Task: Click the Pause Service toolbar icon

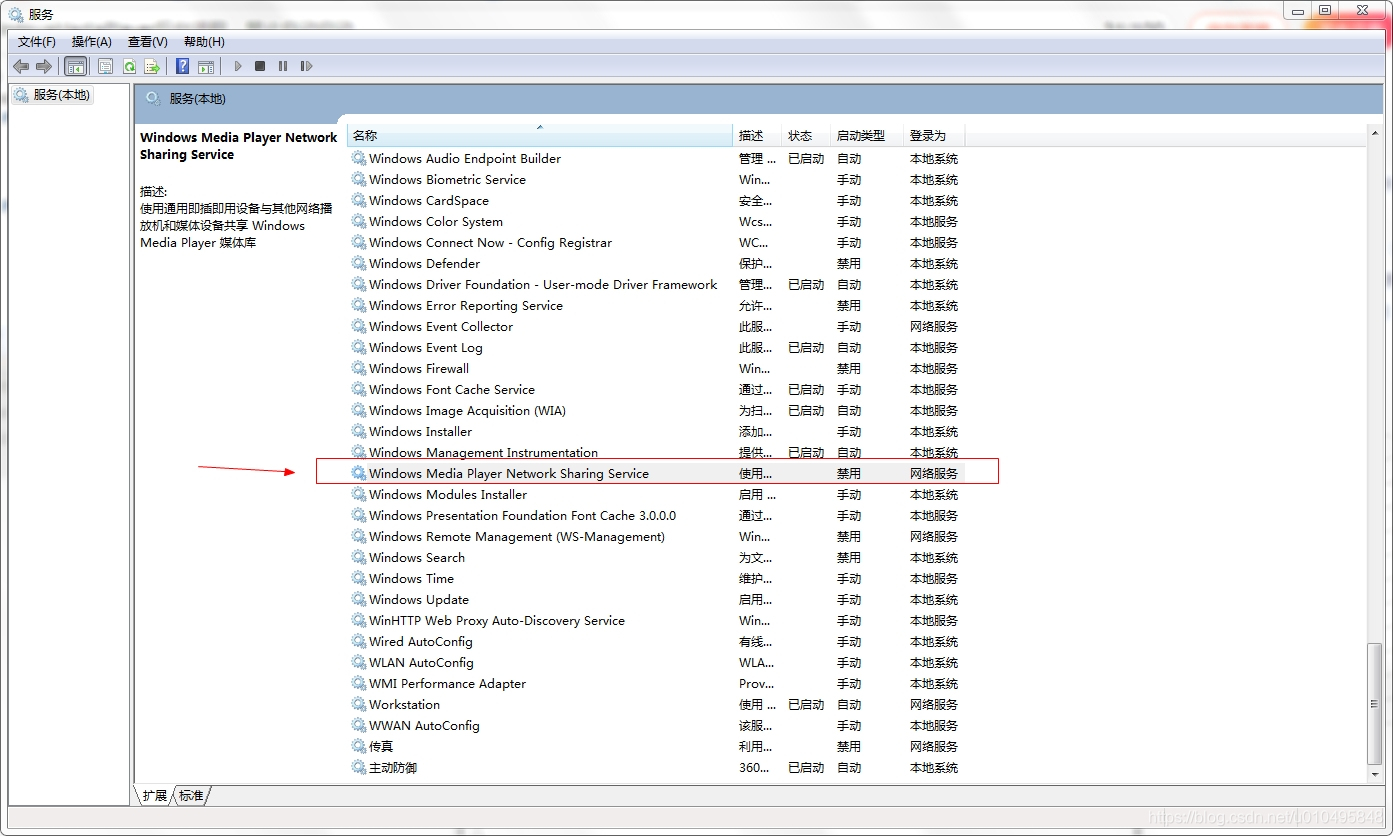Action: (x=283, y=66)
